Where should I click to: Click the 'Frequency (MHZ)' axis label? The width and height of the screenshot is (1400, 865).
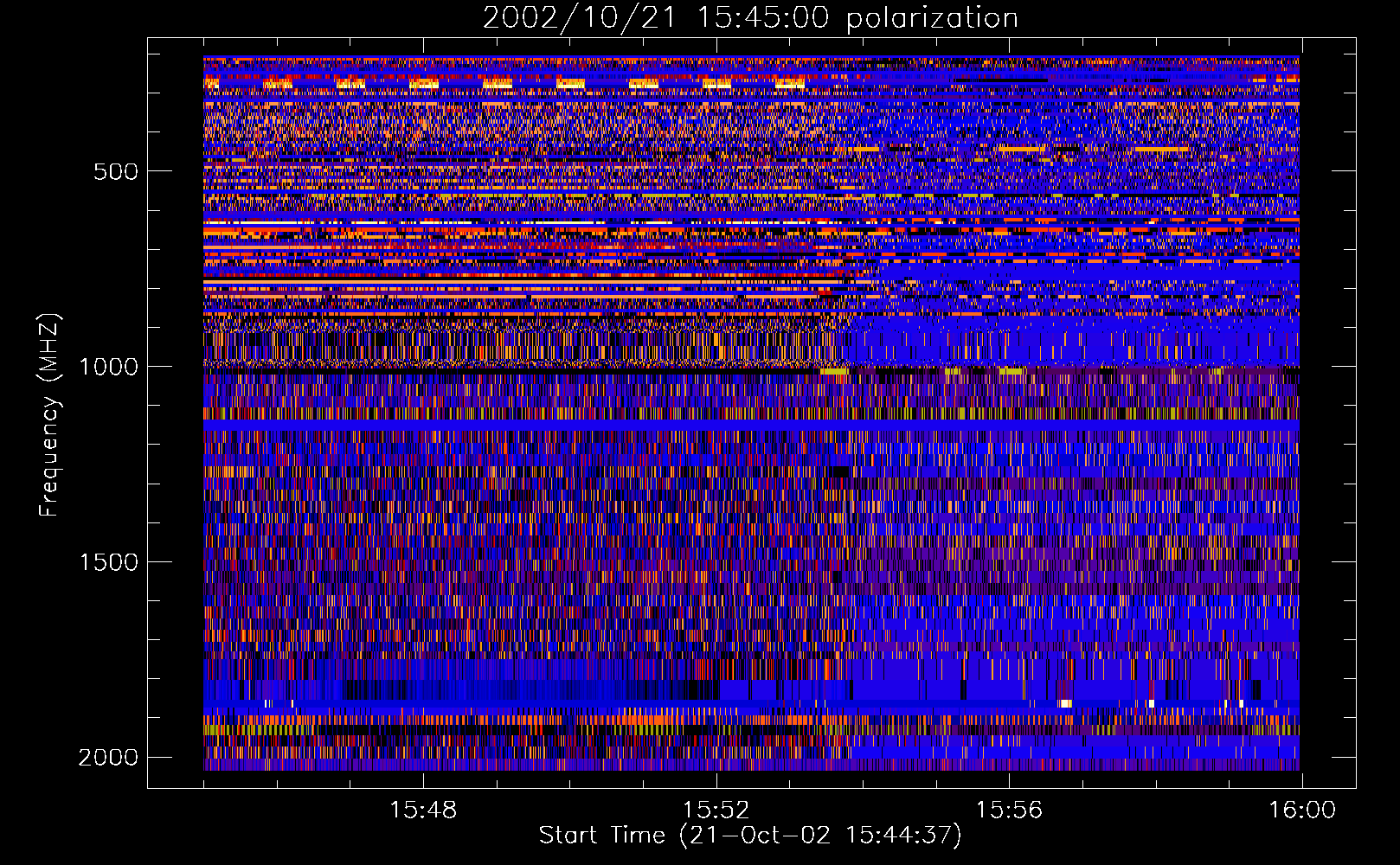coord(49,415)
